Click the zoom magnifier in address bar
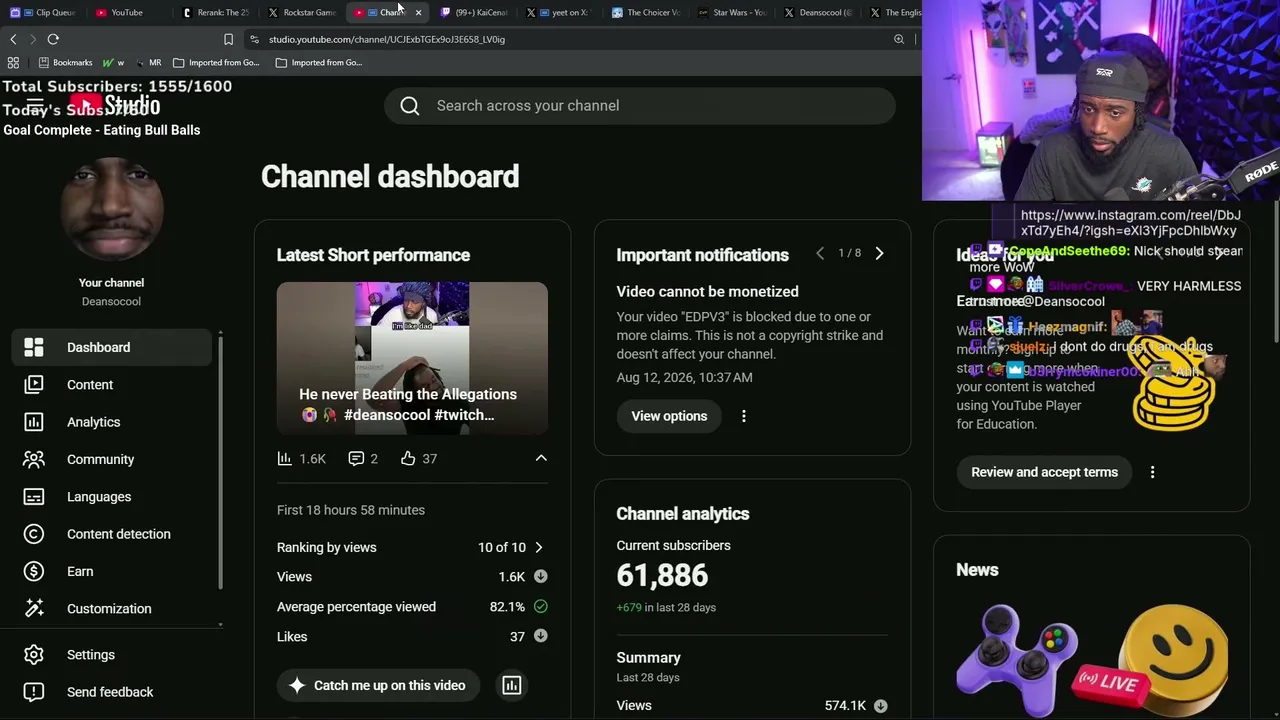This screenshot has height=720, width=1280. tap(899, 39)
